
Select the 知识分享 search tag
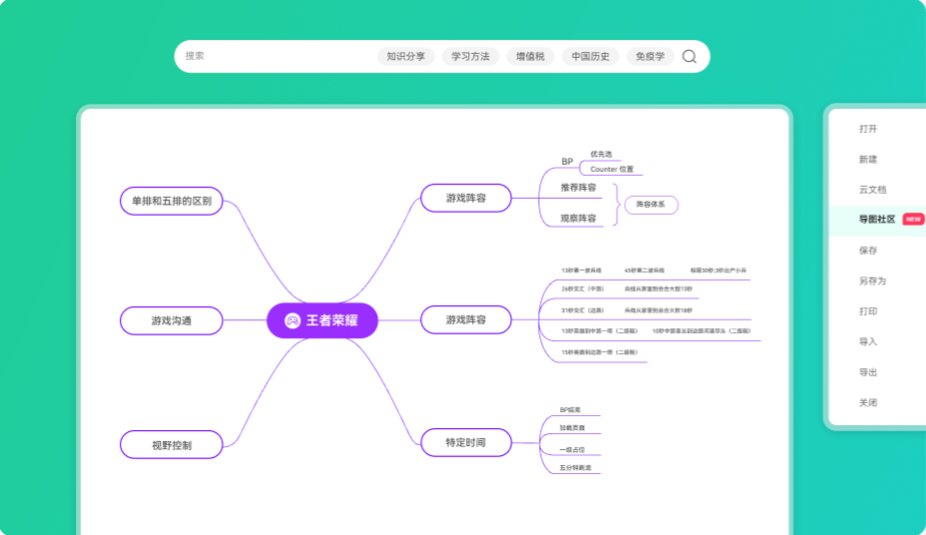[x=406, y=57]
